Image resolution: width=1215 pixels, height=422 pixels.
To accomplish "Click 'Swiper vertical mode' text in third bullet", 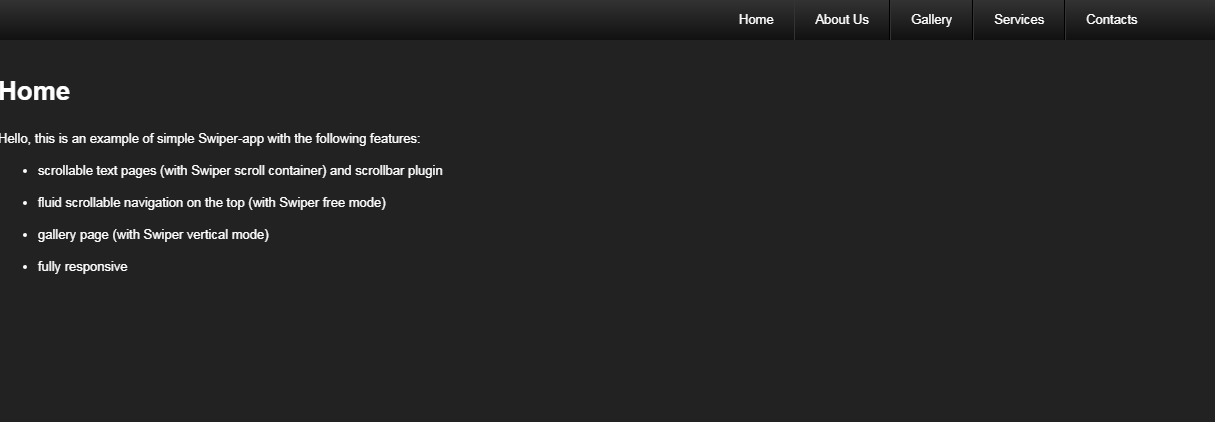I will pos(204,234).
